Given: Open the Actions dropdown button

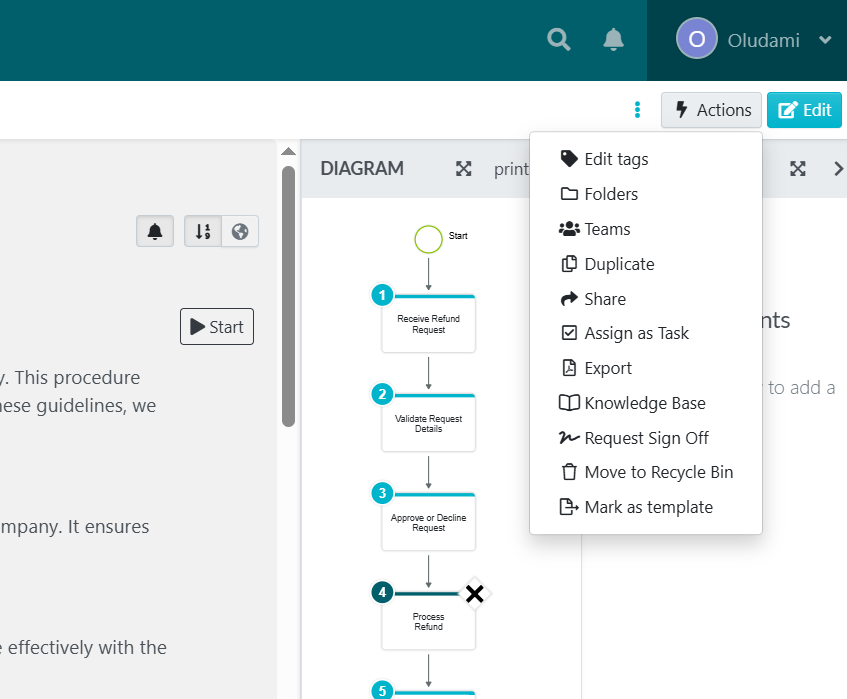Looking at the screenshot, I should [711, 110].
